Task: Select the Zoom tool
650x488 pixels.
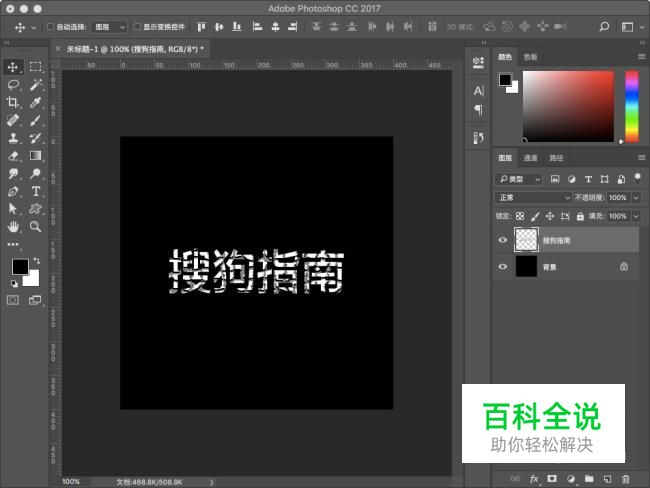Action: click(x=35, y=226)
